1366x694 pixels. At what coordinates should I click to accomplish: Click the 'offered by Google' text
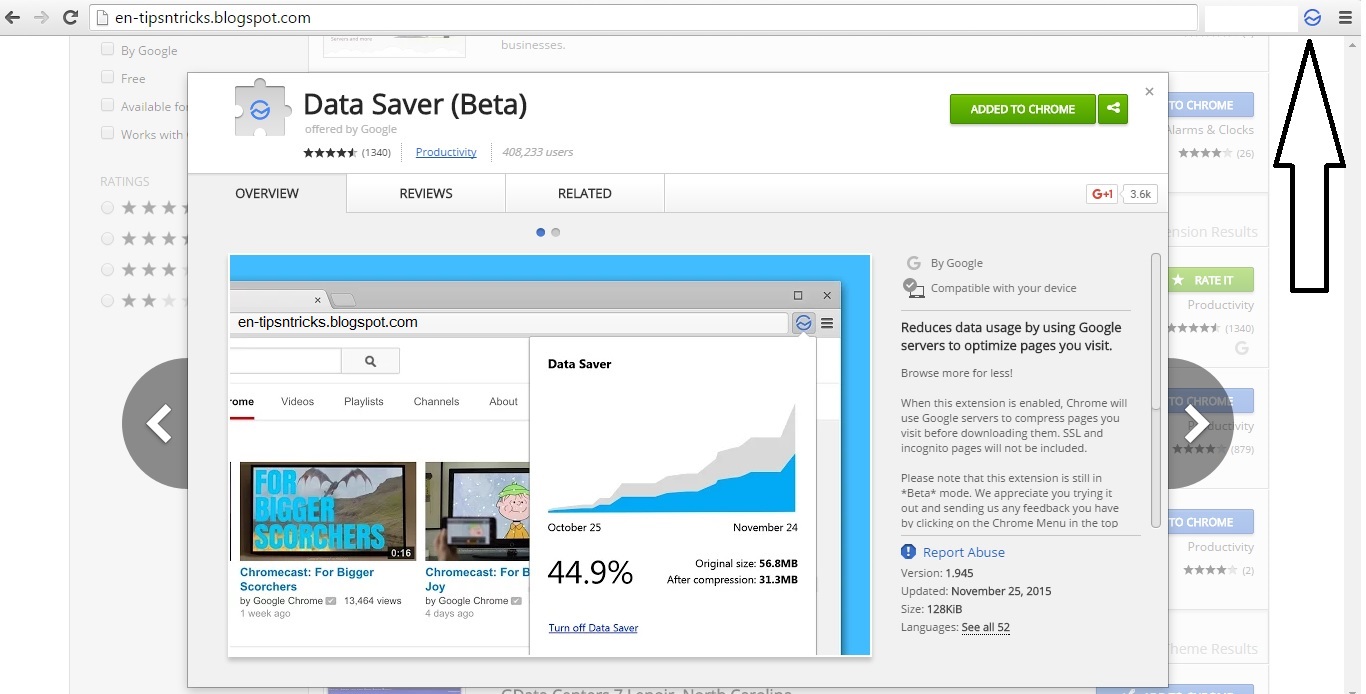[x=351, y=129]
